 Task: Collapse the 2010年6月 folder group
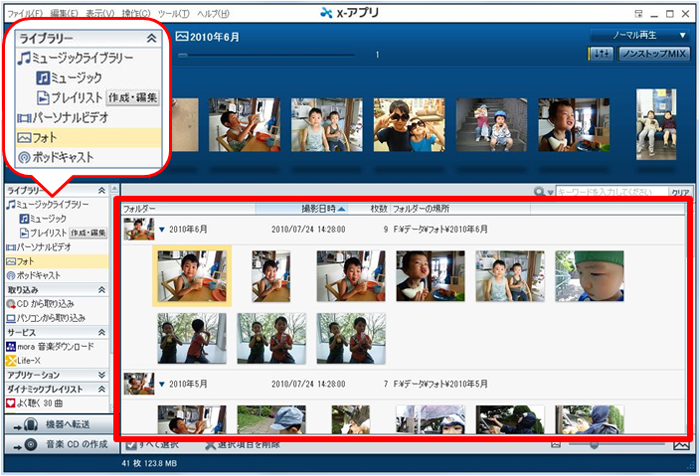tap(162, 229)
